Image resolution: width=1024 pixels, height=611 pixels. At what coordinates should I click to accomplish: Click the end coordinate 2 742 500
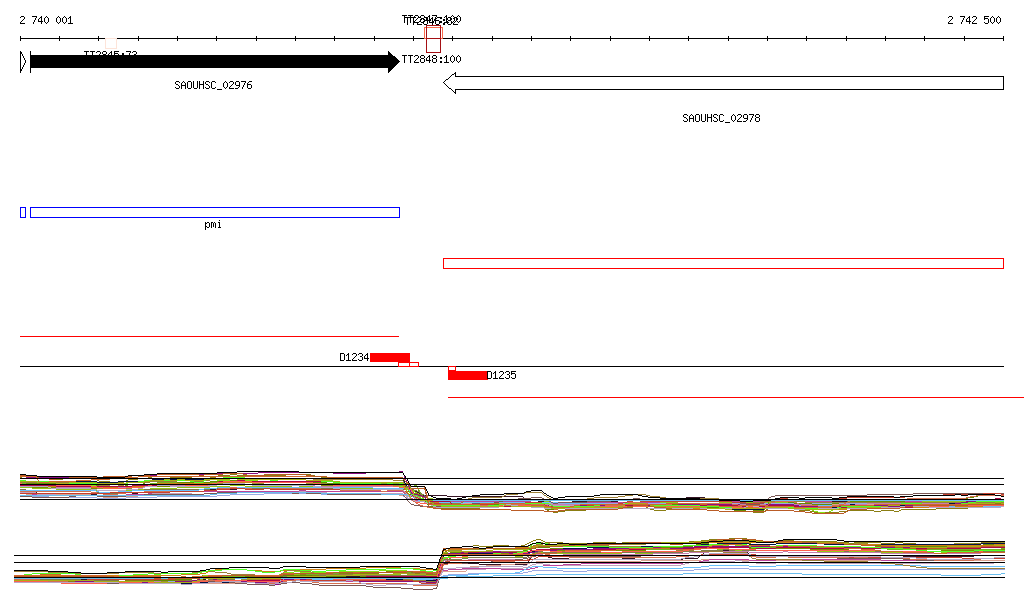point(974,20)
